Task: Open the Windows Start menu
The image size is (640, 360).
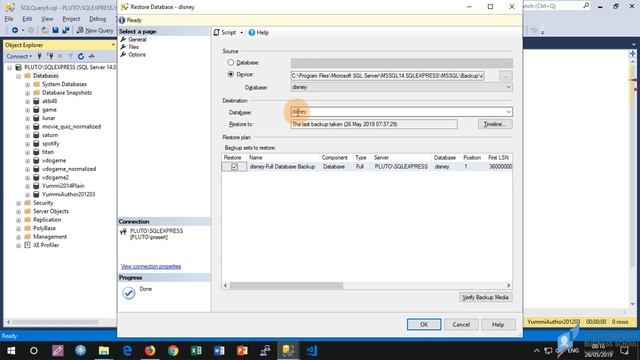Action: coord(11,351)
